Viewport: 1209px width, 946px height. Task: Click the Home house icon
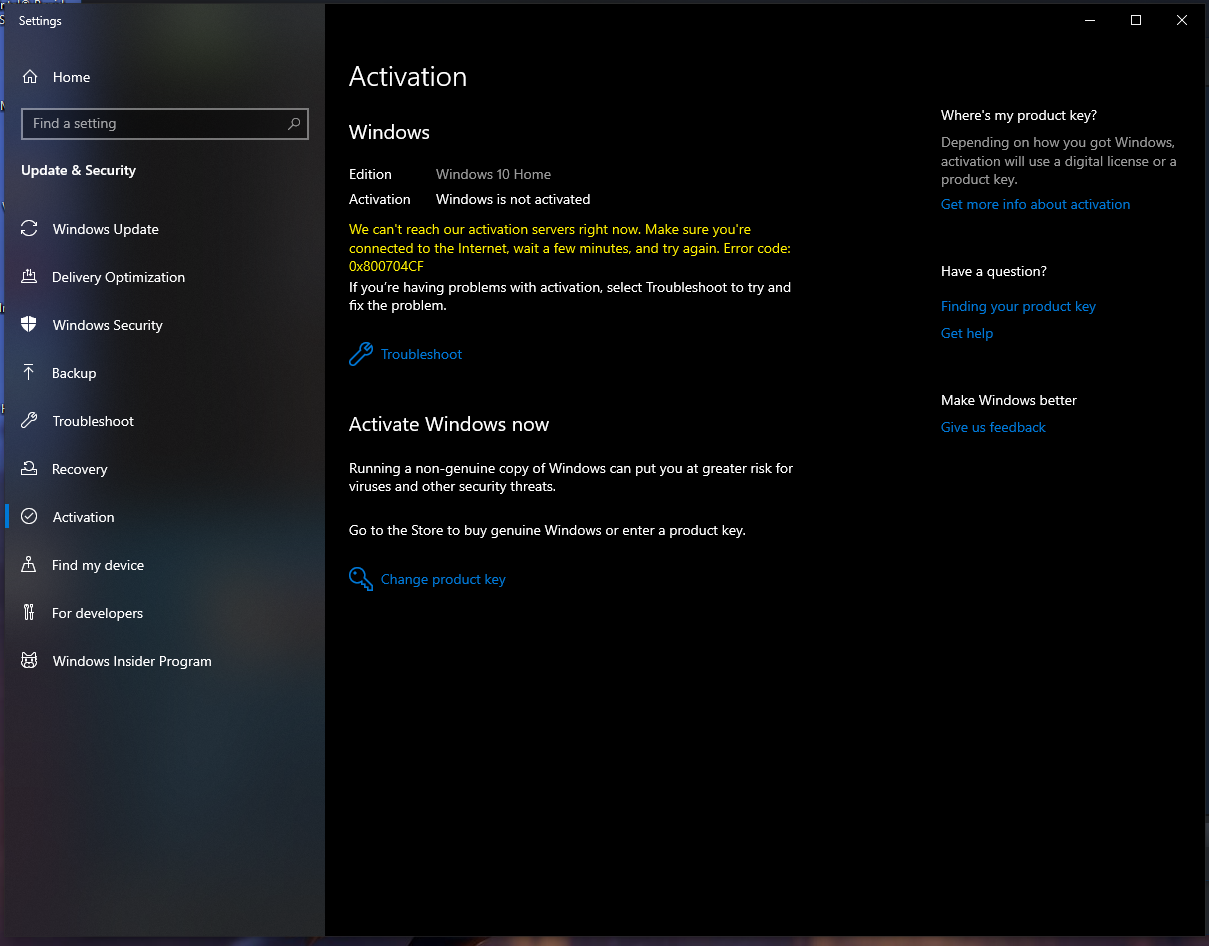coord(30,77)
